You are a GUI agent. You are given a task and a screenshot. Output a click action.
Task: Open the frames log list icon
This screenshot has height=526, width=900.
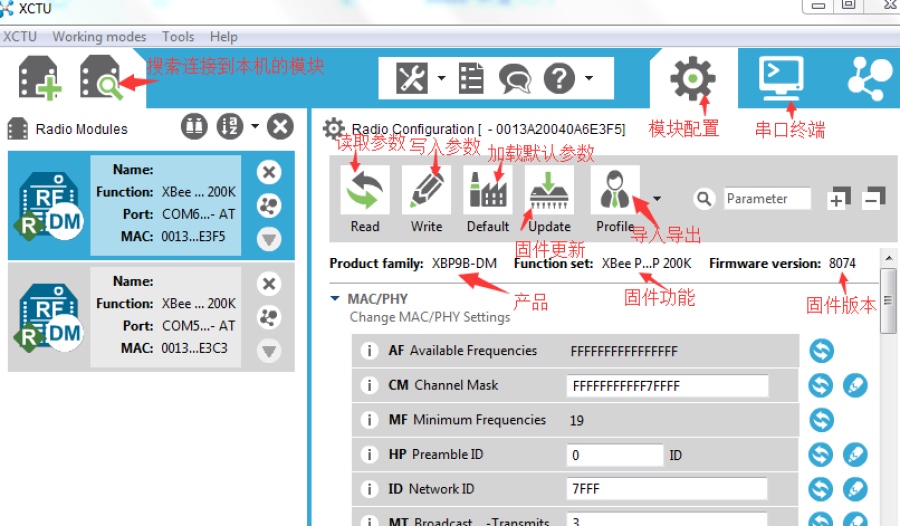(x=471, y=78)
